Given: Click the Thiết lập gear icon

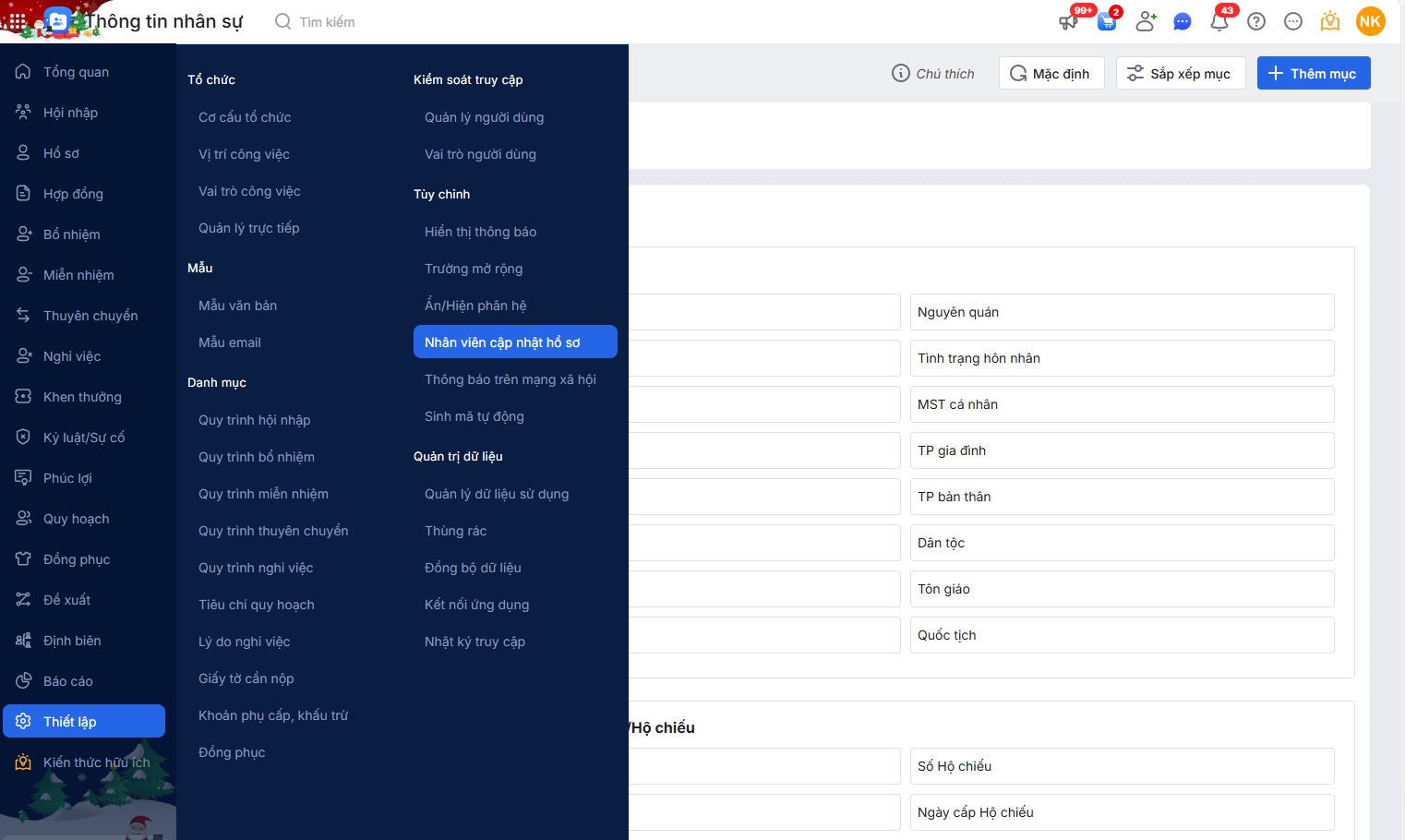Looking at the screenshot, I should 23,721.
